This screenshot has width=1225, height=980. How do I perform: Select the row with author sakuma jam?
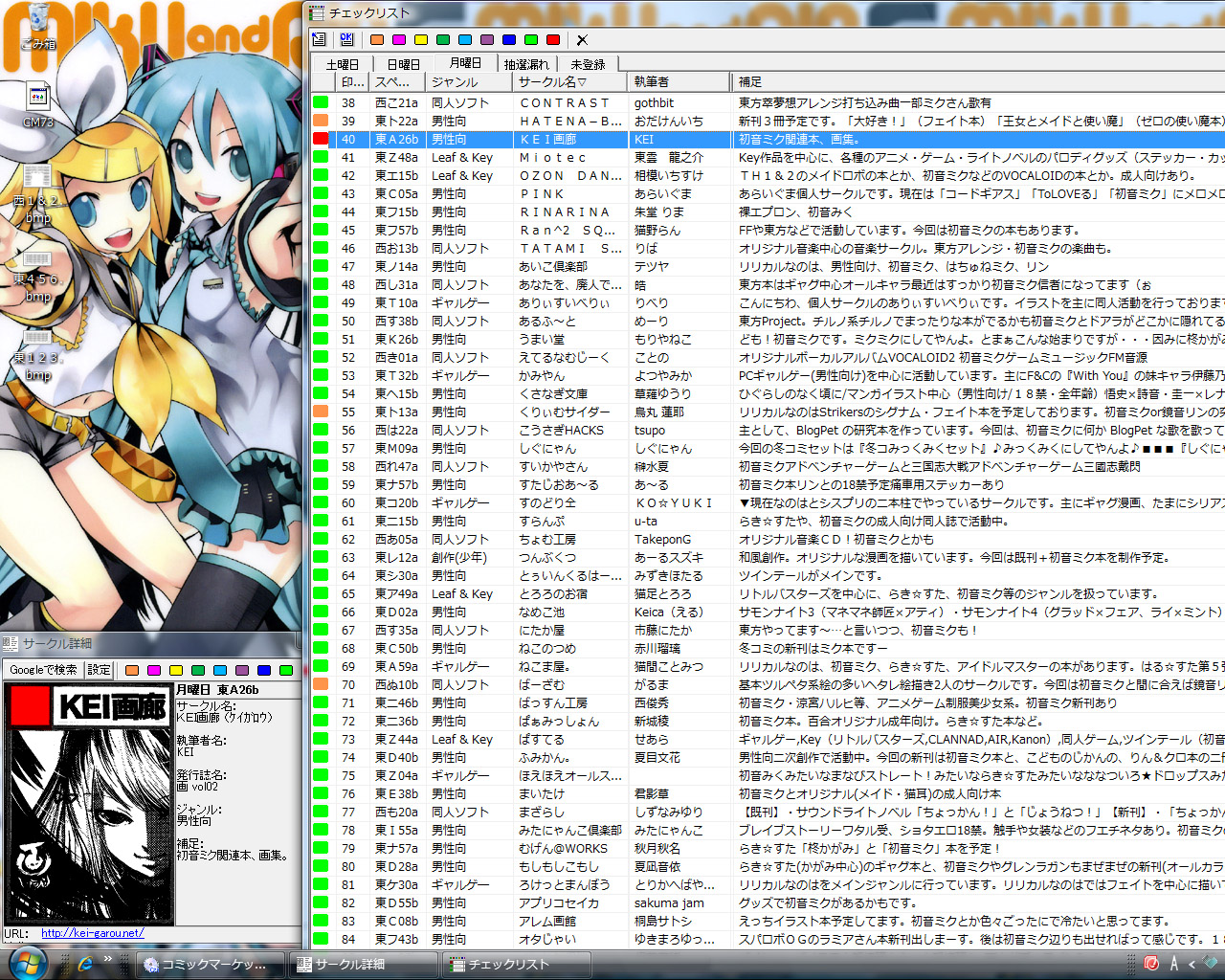[x=768, y=902]
